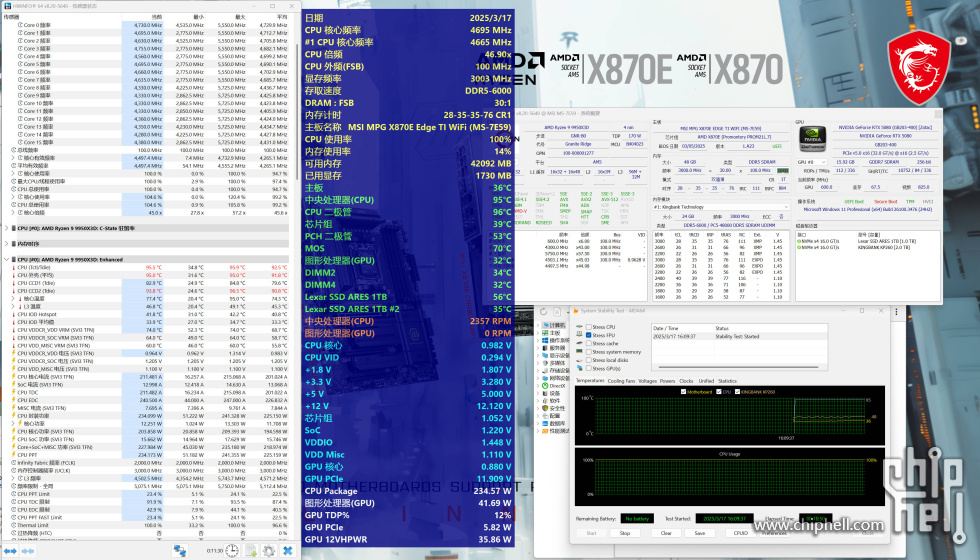Click Clear button in stability test
The width and height of the screenshot is (980, 560).
[x=666, y=533]
